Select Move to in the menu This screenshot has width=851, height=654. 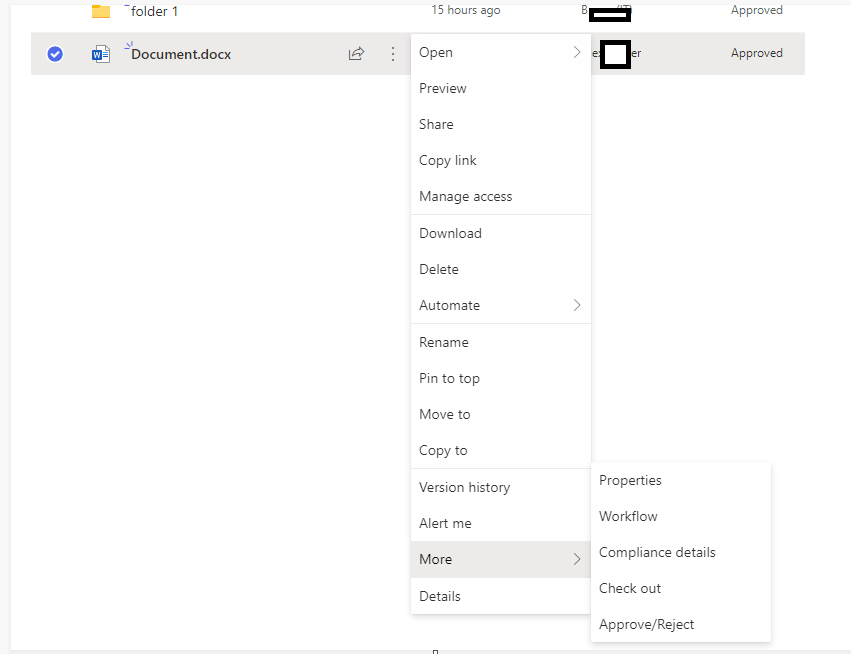click(x=500, y=414)
